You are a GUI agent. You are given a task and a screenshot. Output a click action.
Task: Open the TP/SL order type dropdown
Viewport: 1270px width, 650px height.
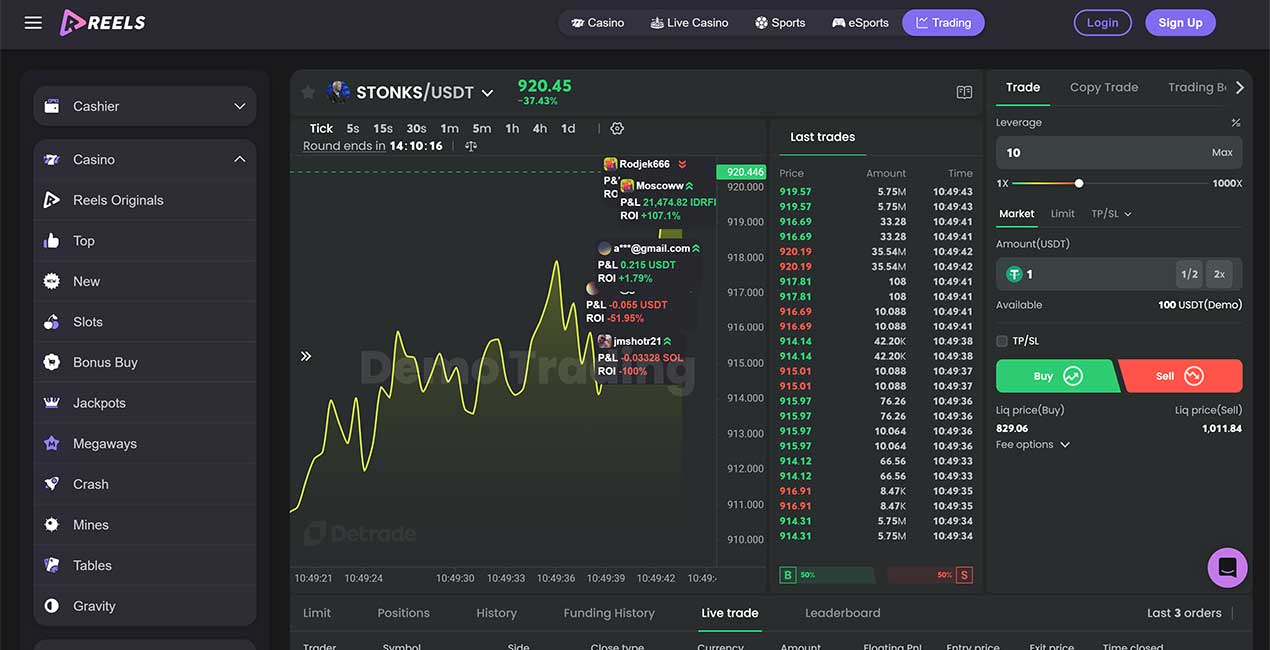pyautogui.click(x=1111, y=214)
